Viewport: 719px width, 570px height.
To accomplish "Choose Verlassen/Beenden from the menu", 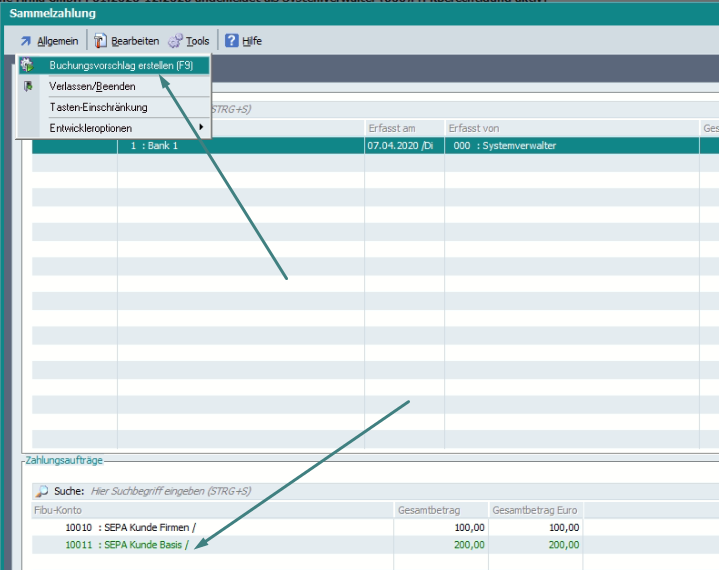I will tap(92, 86).
